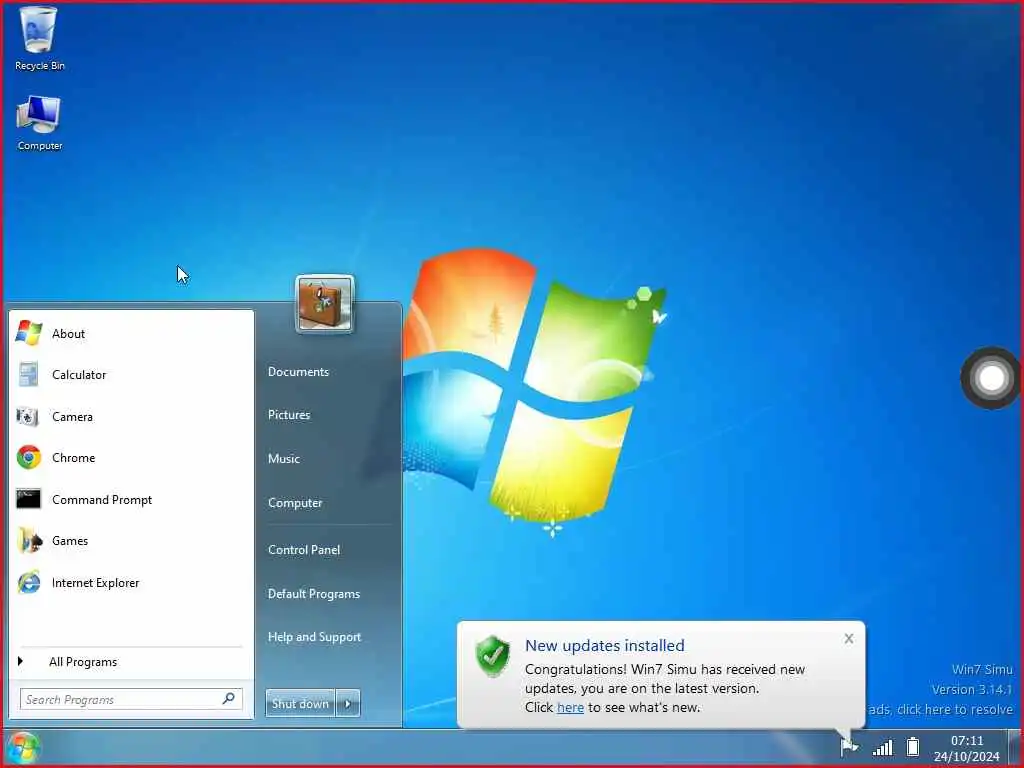Click the network signal tray icon

883,747
